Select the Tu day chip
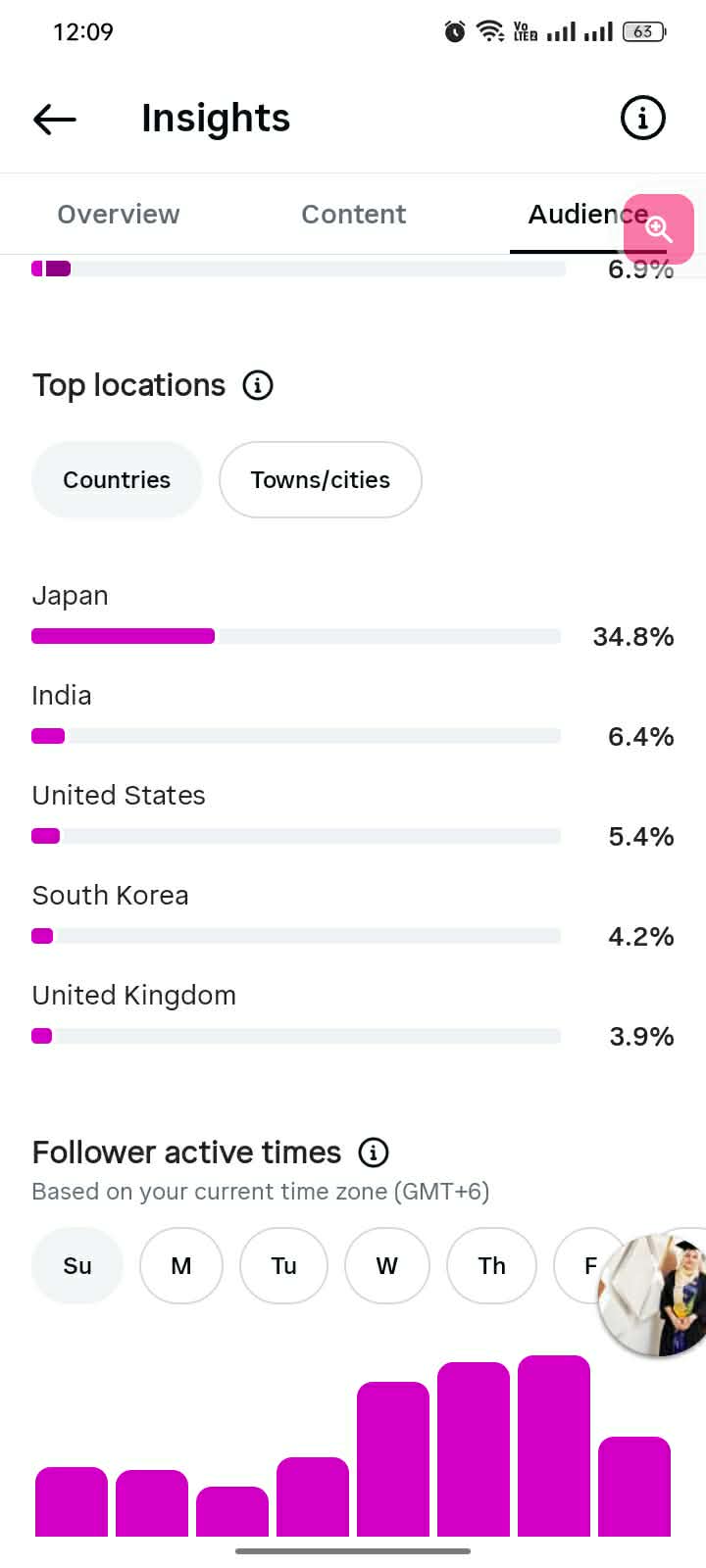The image size is (706, 1568). pos(283,1266)
